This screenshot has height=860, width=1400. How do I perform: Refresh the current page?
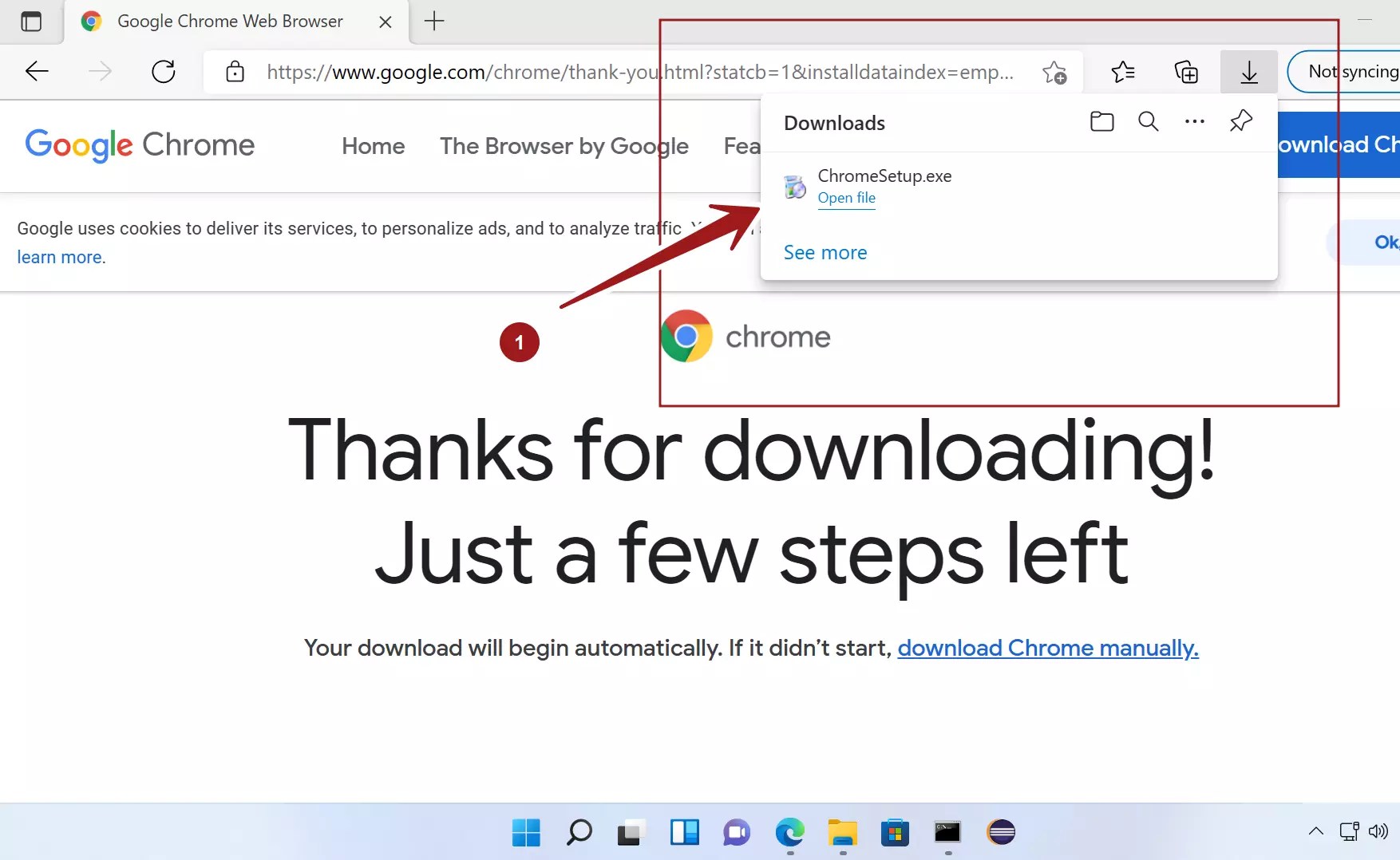164,72
